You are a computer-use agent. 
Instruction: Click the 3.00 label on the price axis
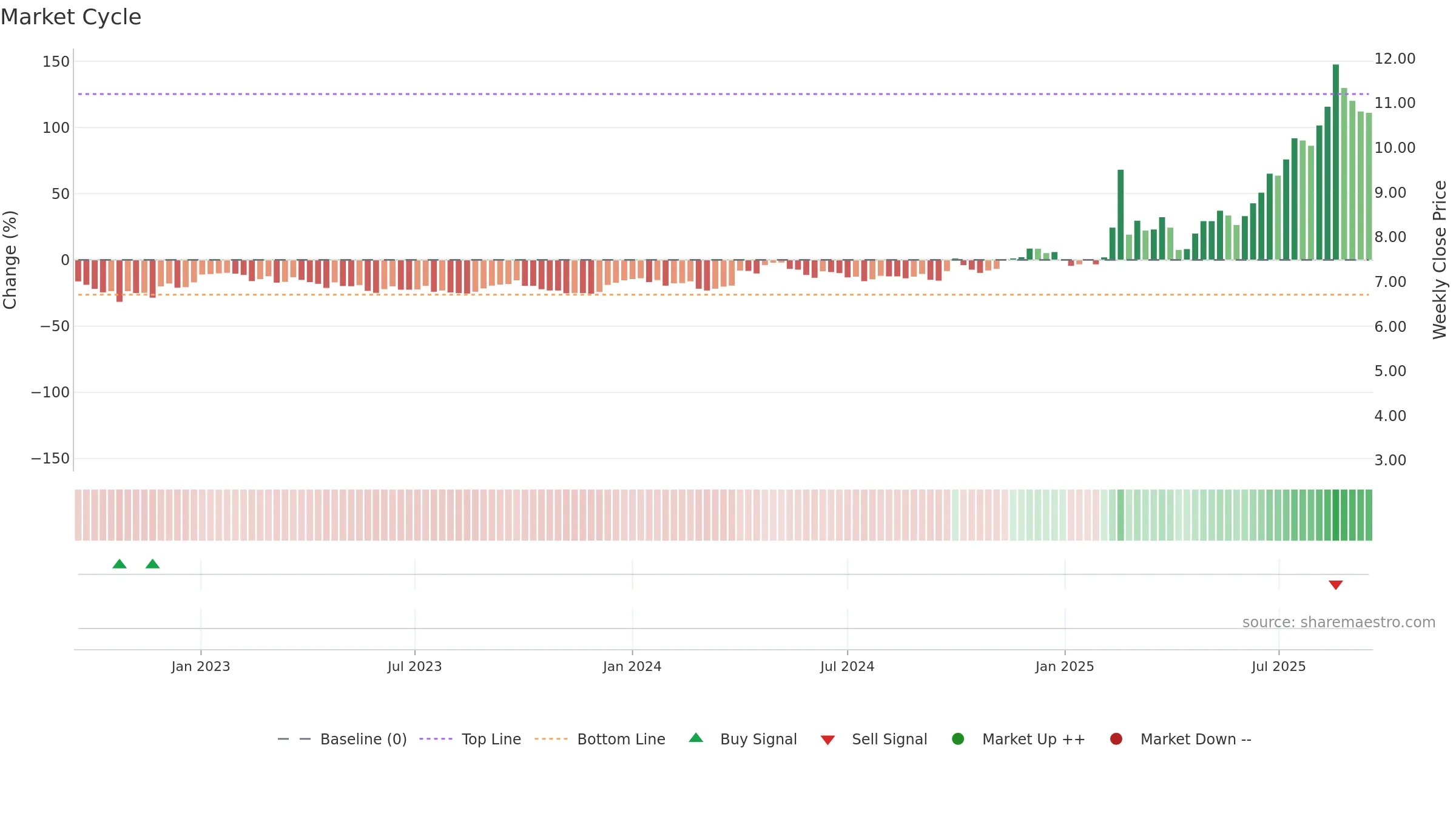1390,460
